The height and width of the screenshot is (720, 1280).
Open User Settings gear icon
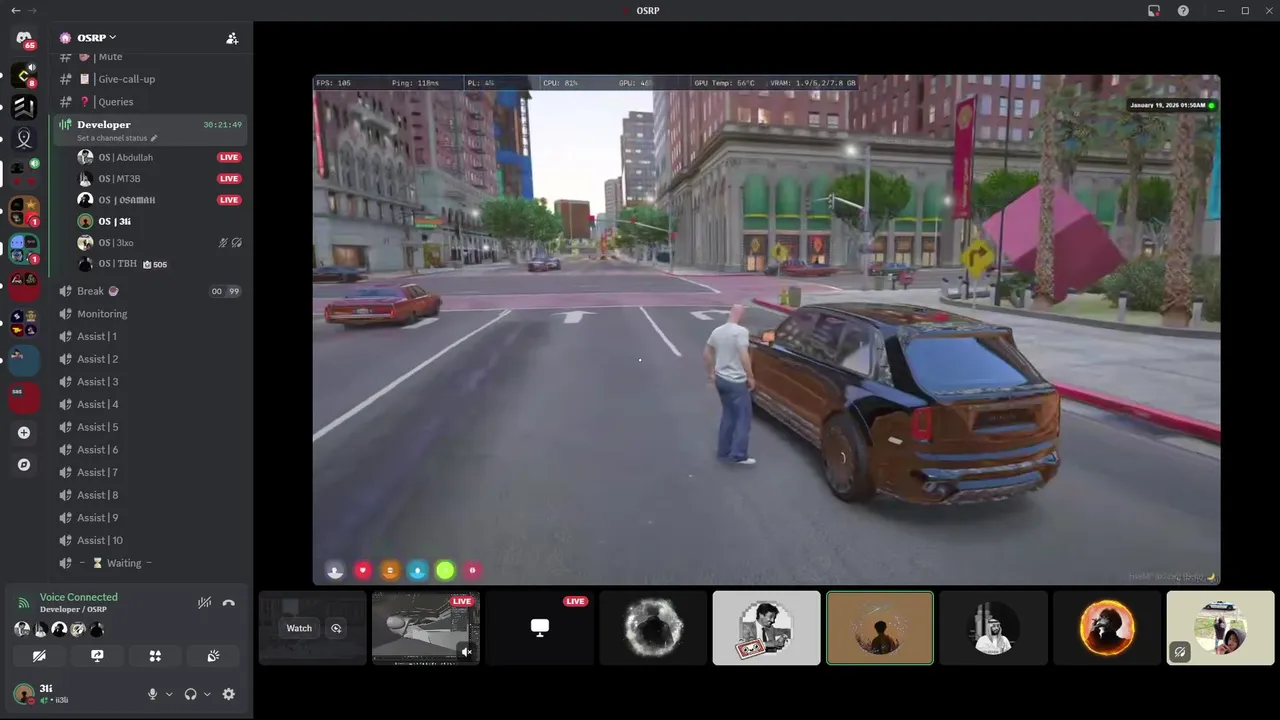pyautogui.click(x=229, y=694)
